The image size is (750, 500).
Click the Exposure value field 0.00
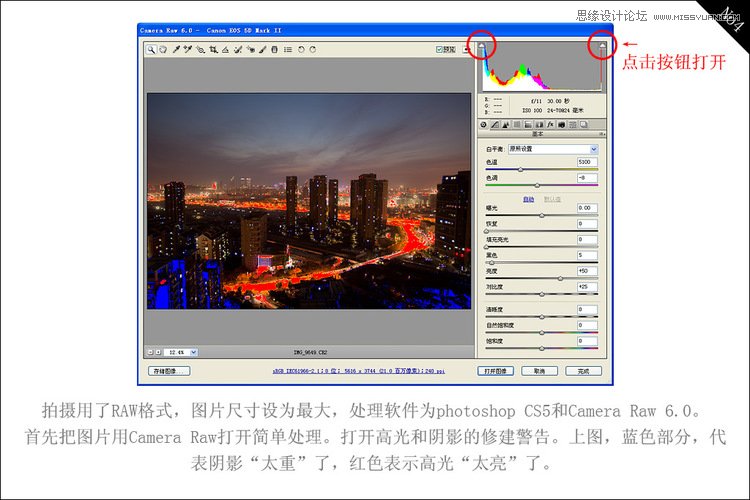[x=587, y=208]
